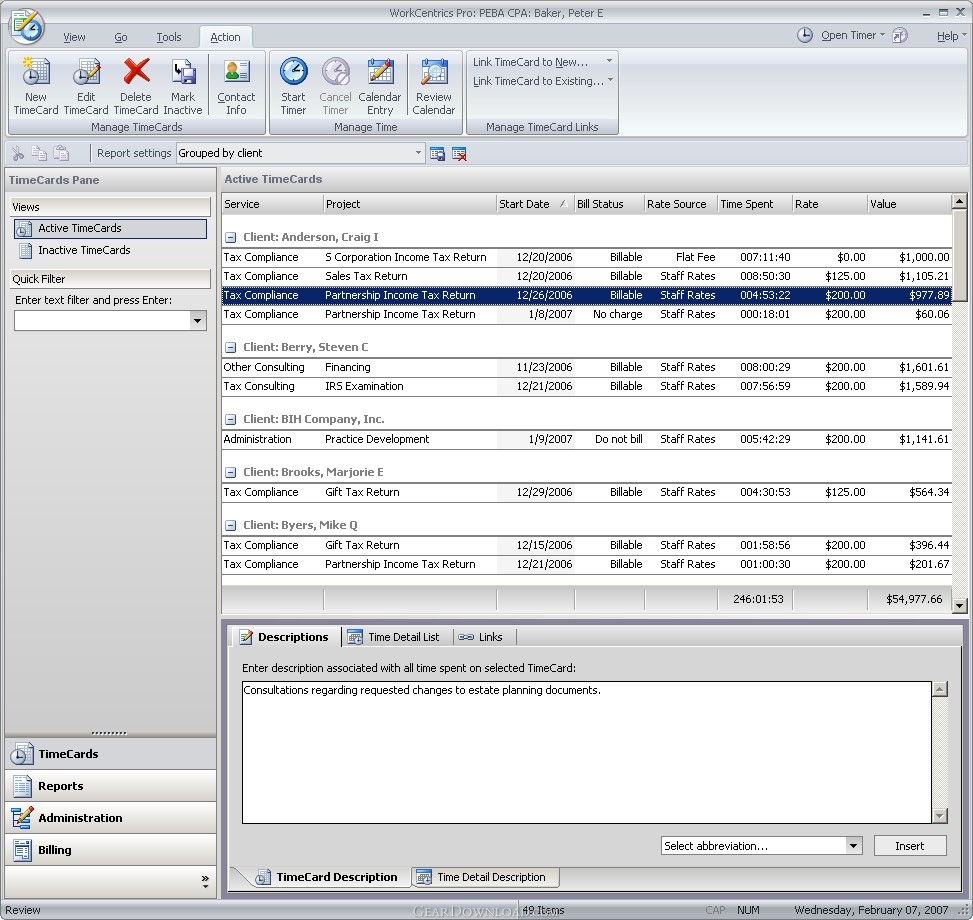Open the View menu
973x920 pixels.
click(x=74, y=37)
